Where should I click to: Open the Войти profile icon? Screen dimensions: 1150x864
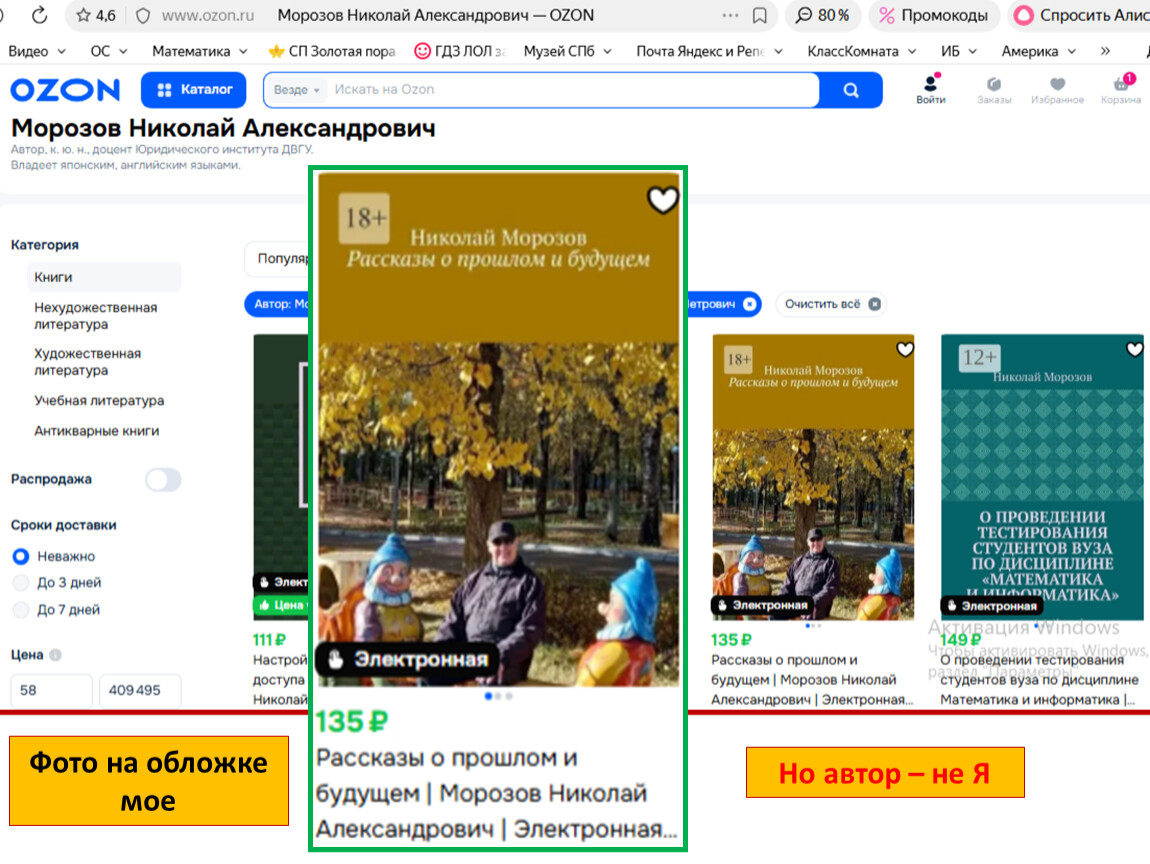[931, 89]
